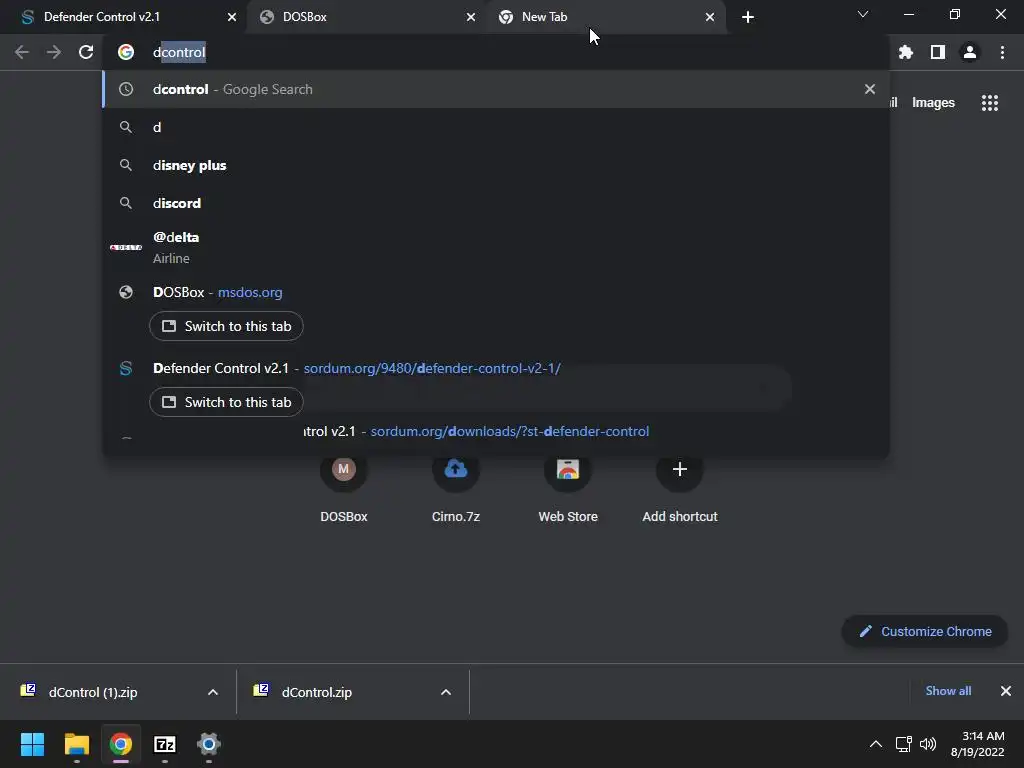Click Switch to this tab under DOSBox
Image resolution: width=1024 pixels, height=768 pixels.
tap(226, 326)
